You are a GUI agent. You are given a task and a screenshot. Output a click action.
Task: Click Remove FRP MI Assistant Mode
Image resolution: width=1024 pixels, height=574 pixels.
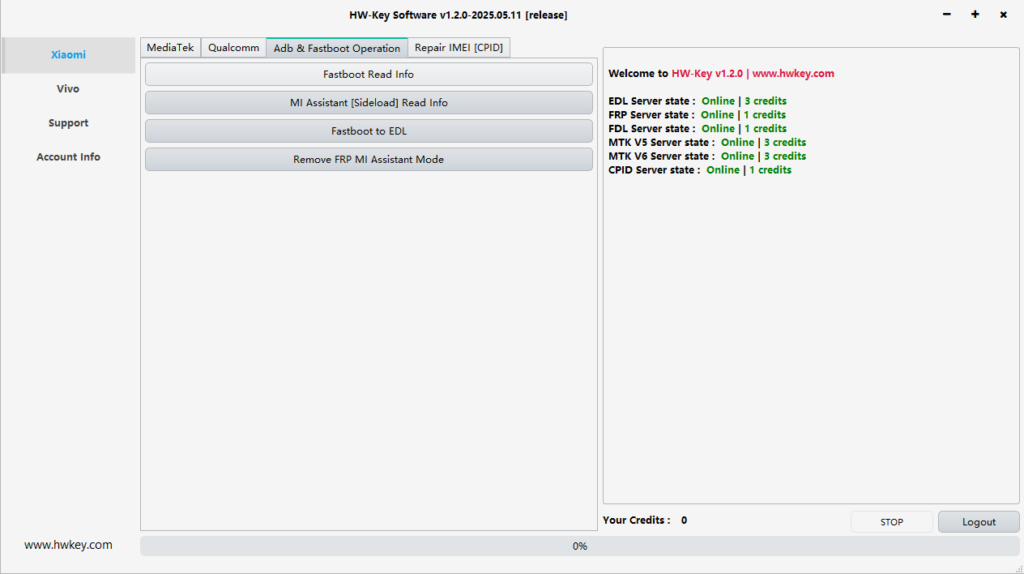[x=368, y=159]
